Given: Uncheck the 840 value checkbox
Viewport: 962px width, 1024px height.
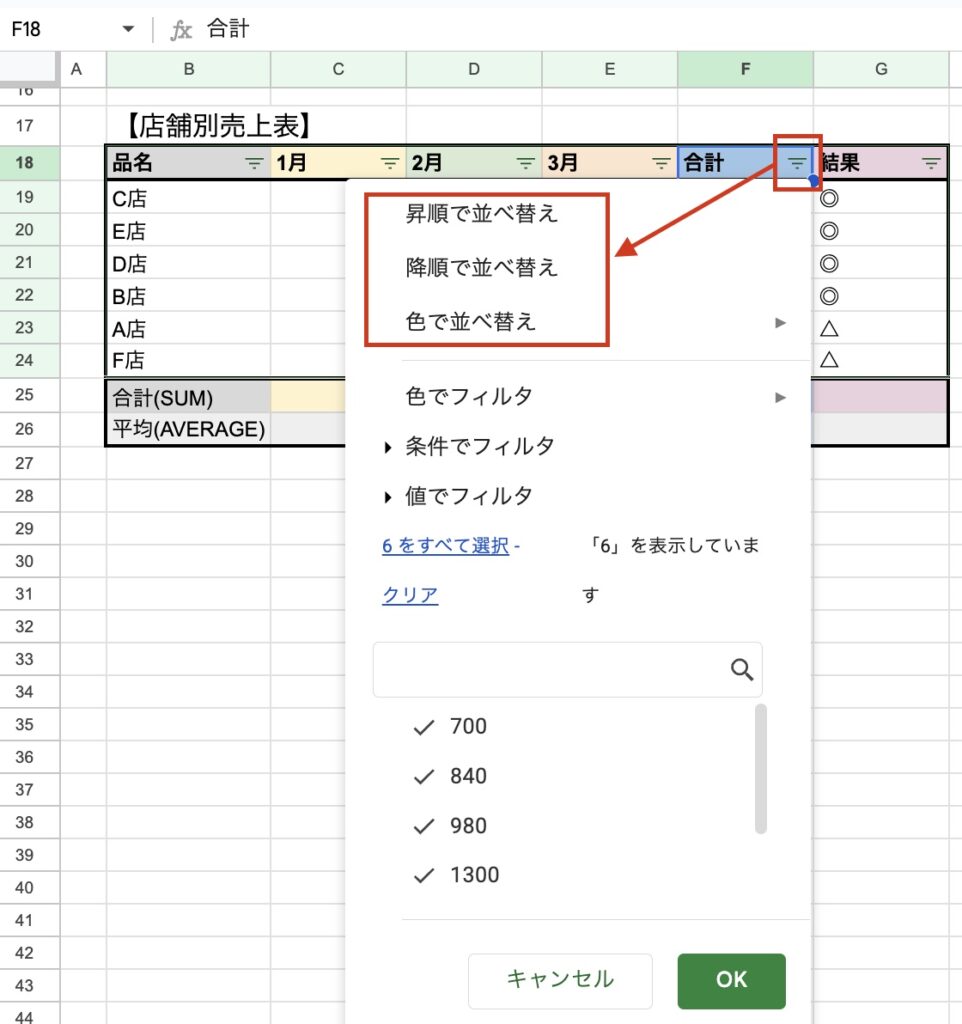Looking at the screenshot, I should pos(424,777).
